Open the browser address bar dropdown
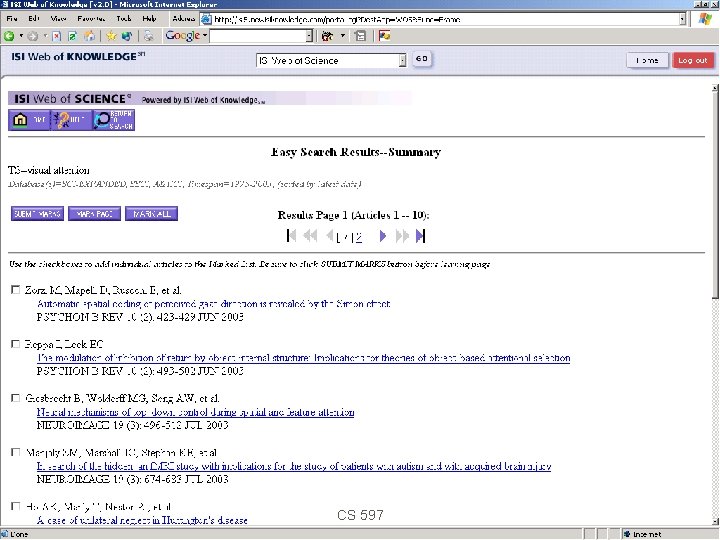The image size is (720, 540). (682, 19)
